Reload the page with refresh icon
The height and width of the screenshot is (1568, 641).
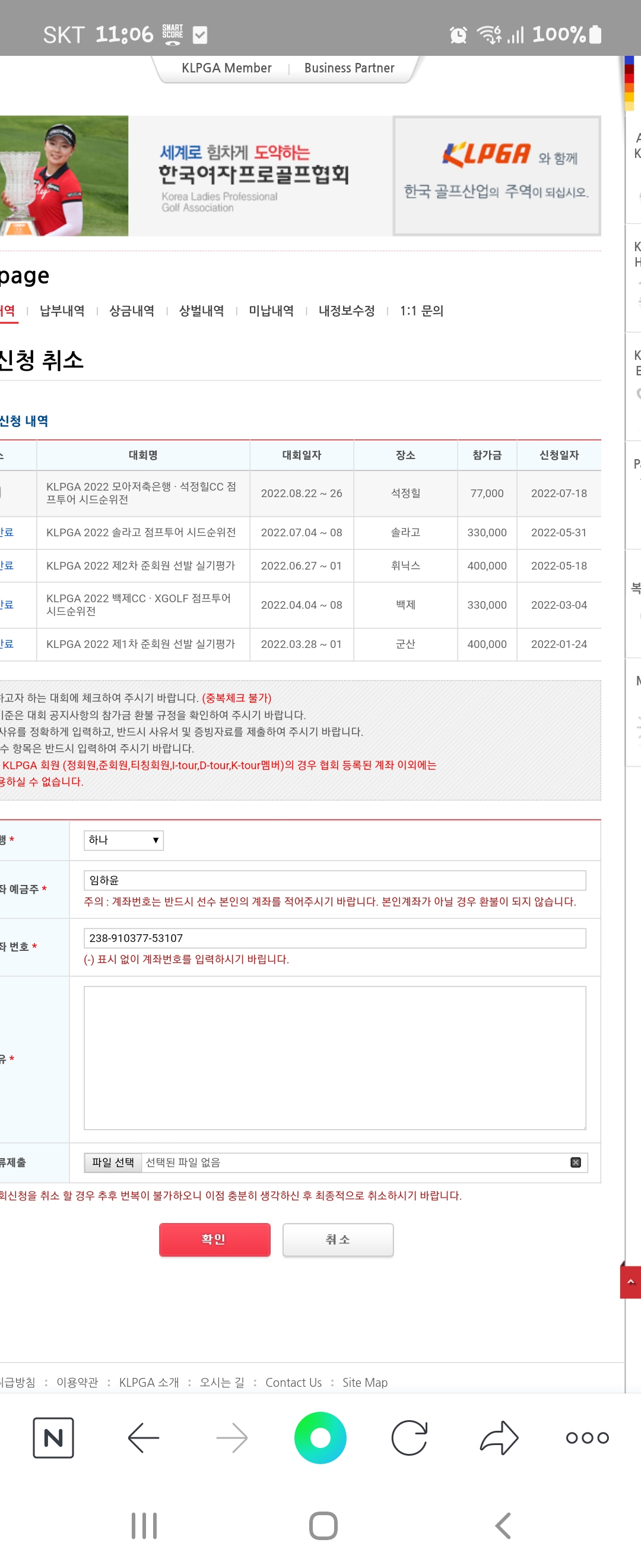pyautogui.click(x=410, y=1437)
